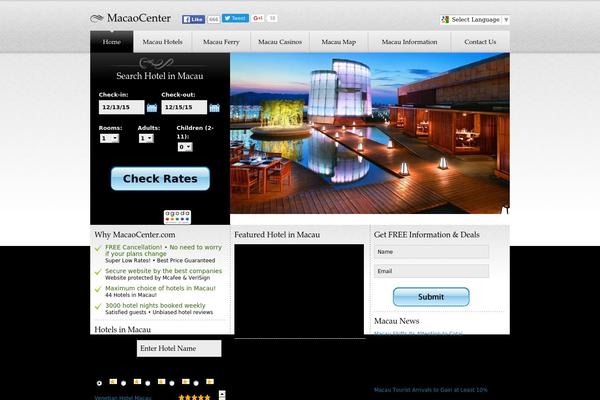Click the MacaoCenter logo
Screen dimensions: 600x400
[130, 18]
